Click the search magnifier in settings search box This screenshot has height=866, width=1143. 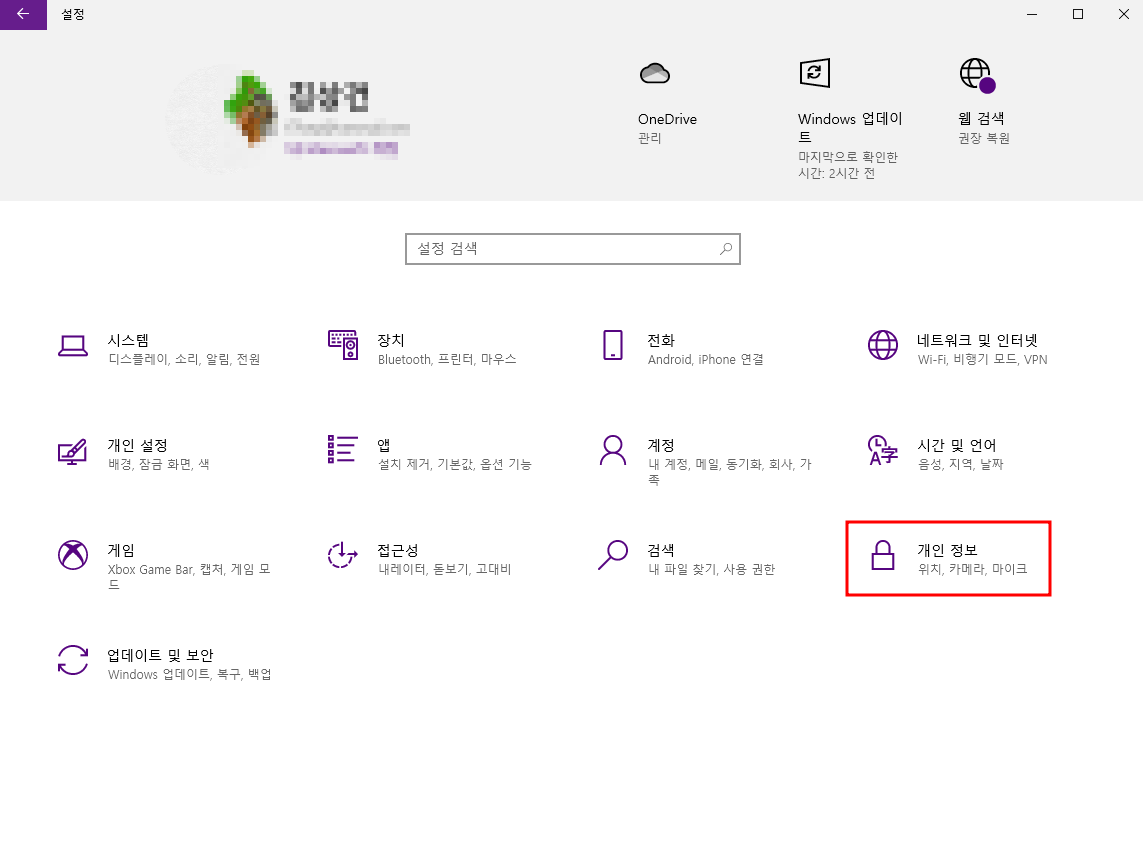point(726,249)
